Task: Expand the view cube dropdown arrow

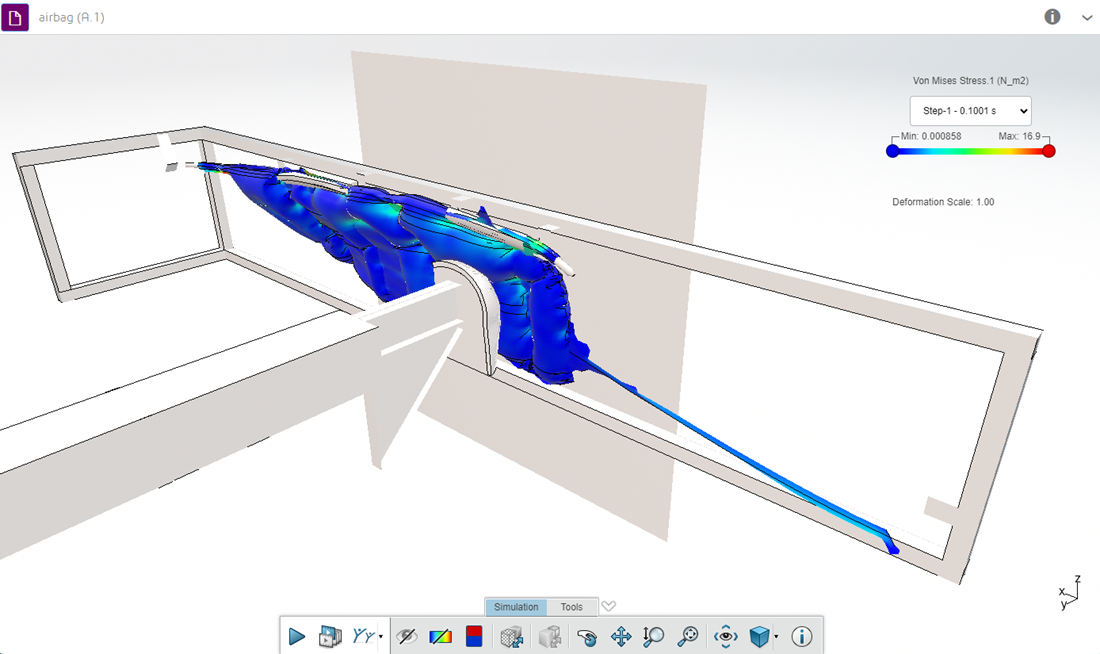Action: click(776, 638)
